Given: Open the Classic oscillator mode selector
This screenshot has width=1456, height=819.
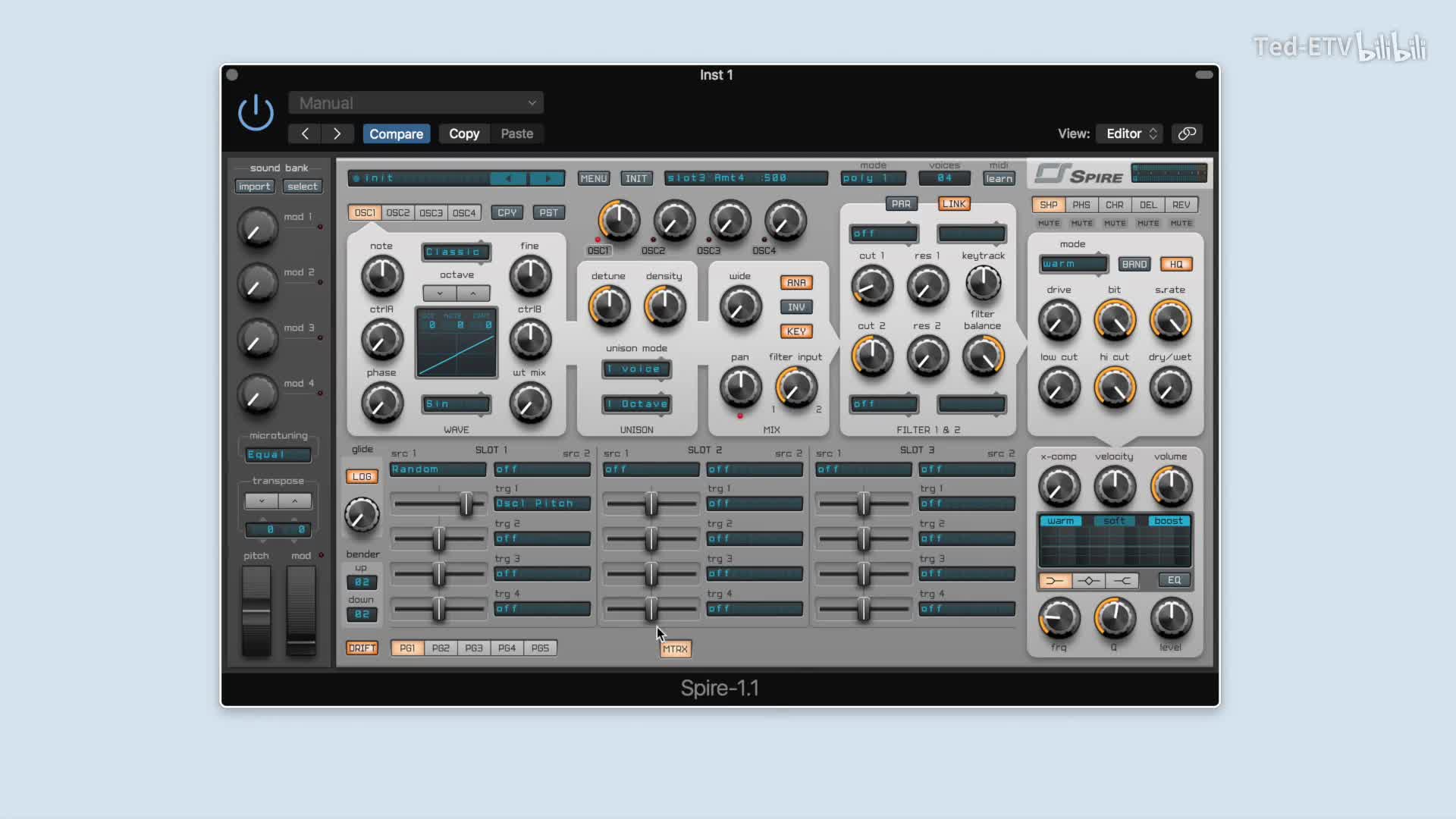Looking at the screenshot, I should 455,252.
